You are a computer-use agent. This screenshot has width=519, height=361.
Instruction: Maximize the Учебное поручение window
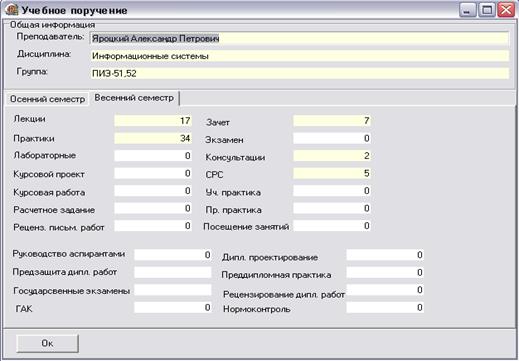click(487, 10)
